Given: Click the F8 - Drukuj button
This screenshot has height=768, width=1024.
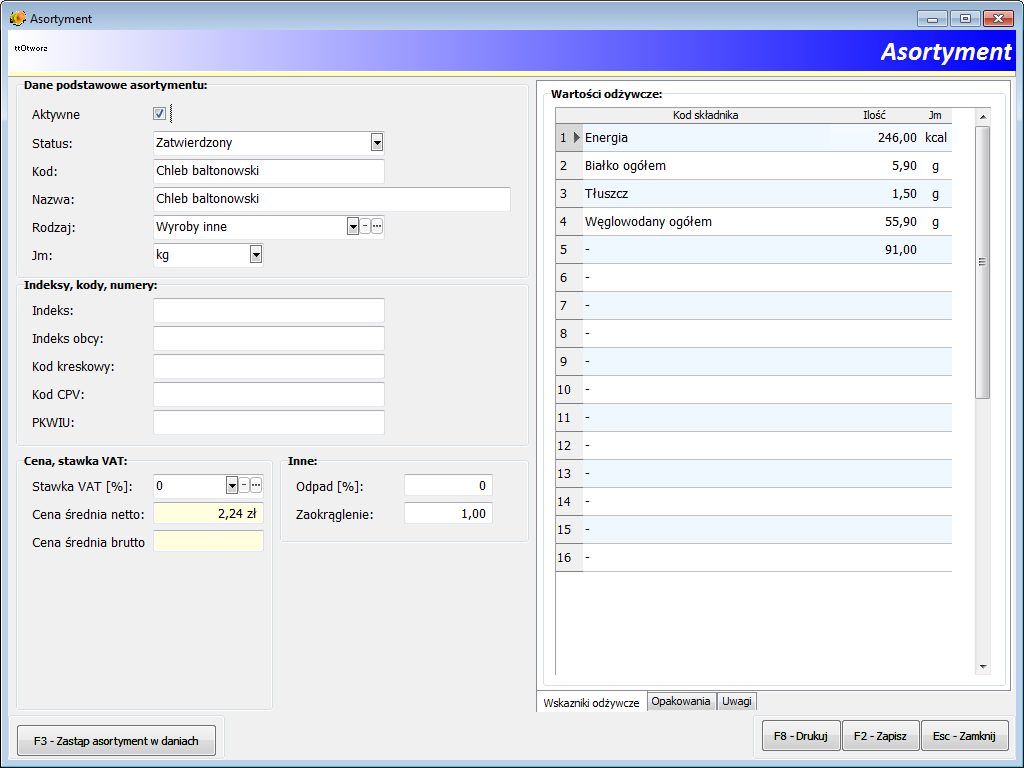Looking at the screenshot, I should 801,736.
